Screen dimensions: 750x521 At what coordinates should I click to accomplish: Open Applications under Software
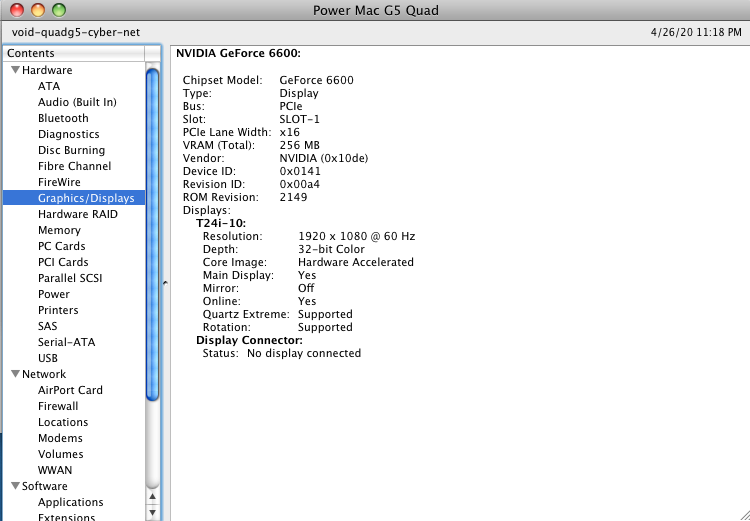click(71, 502)
